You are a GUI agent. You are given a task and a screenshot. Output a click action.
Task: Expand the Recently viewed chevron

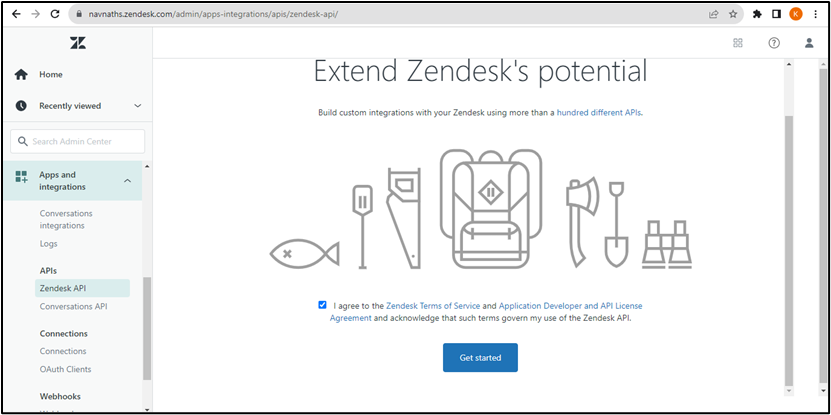click(137, 106)
